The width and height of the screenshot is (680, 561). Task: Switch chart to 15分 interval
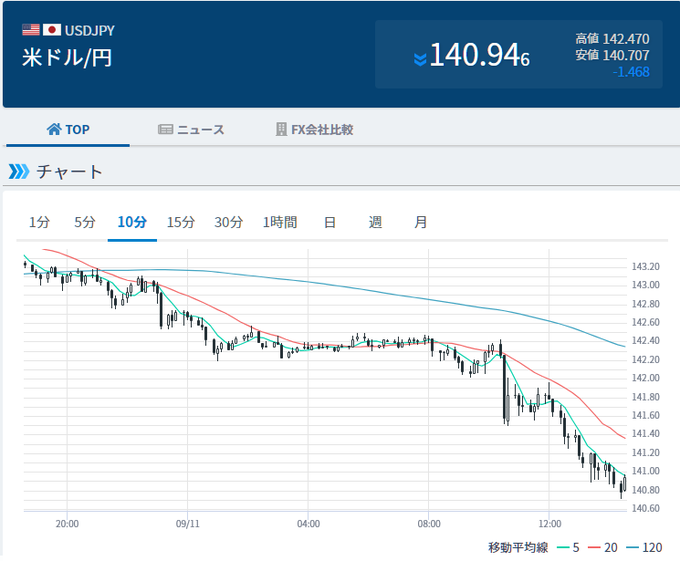[181, 222]
